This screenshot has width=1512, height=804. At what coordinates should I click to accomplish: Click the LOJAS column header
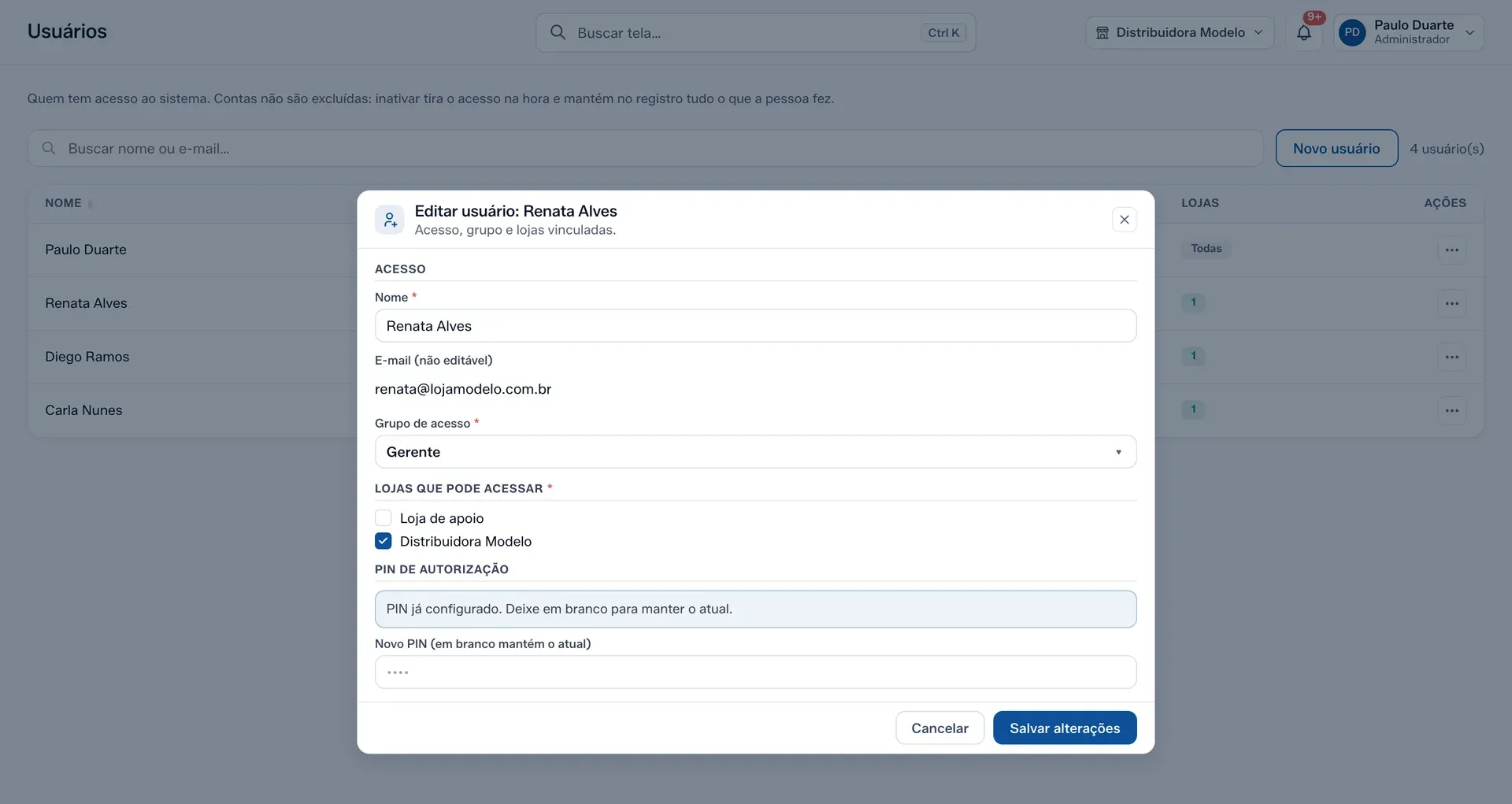1200,203
